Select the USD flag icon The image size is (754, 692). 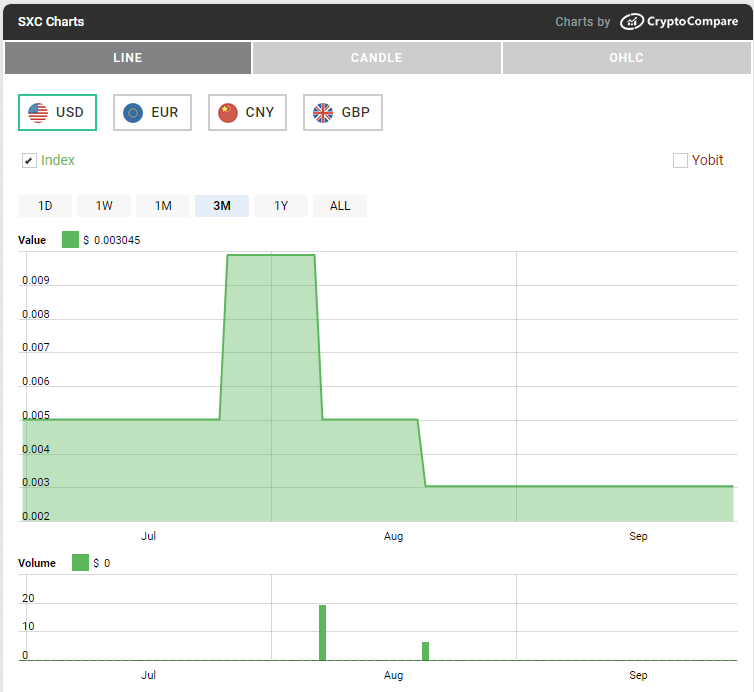pos(38,112)
